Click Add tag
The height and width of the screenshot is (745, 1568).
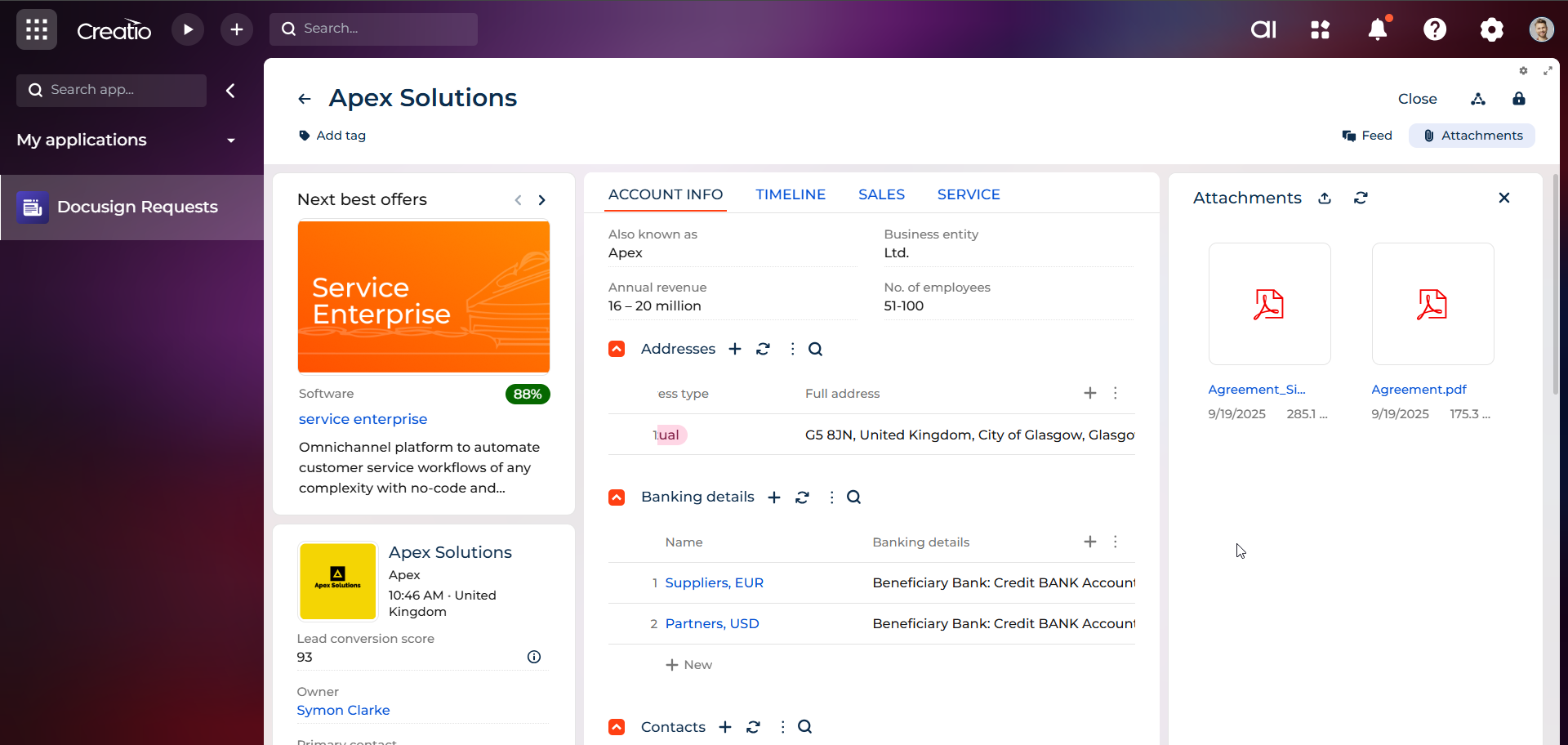(x=332, y=136)
